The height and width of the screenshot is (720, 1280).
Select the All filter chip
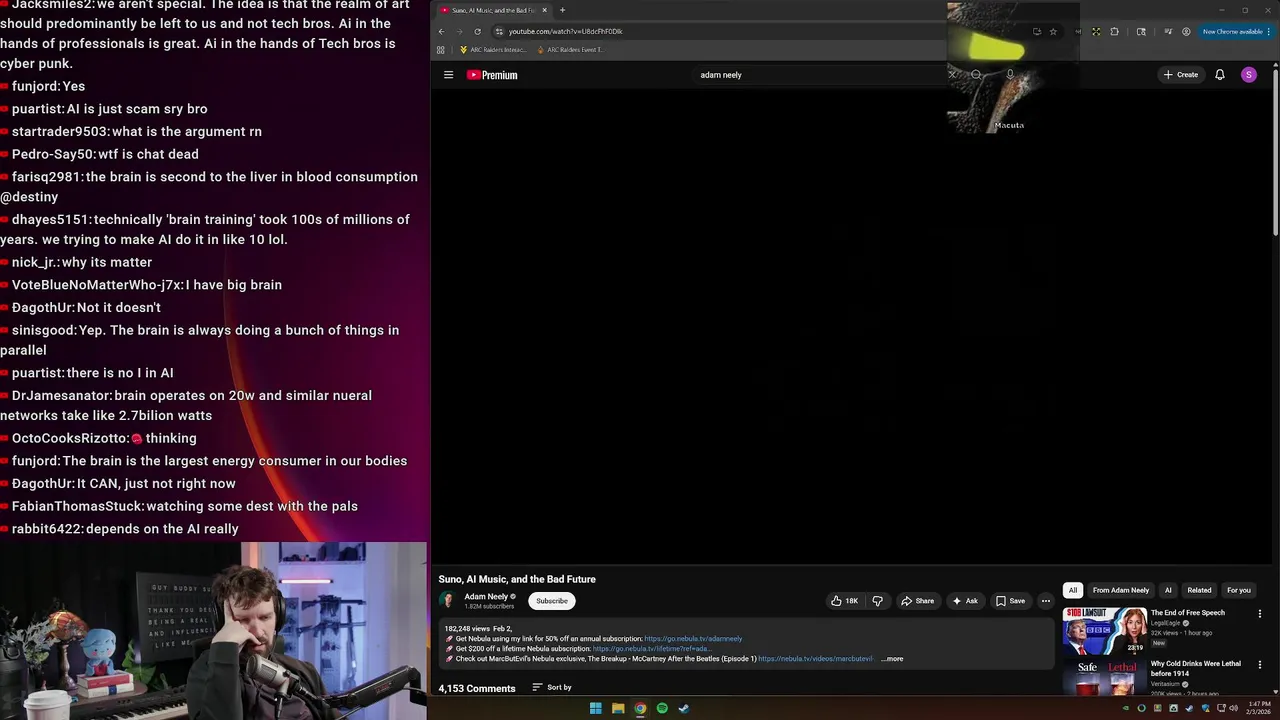tap(1072, 590)
